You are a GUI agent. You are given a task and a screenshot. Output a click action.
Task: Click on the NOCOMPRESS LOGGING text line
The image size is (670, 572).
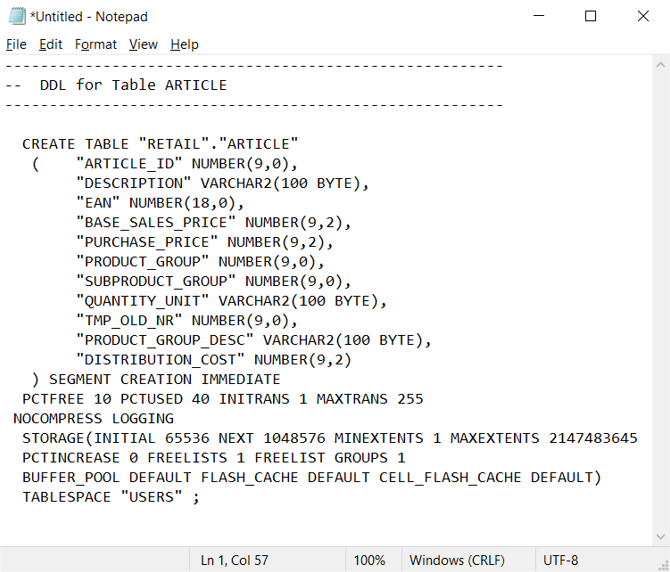coord(93,418)
